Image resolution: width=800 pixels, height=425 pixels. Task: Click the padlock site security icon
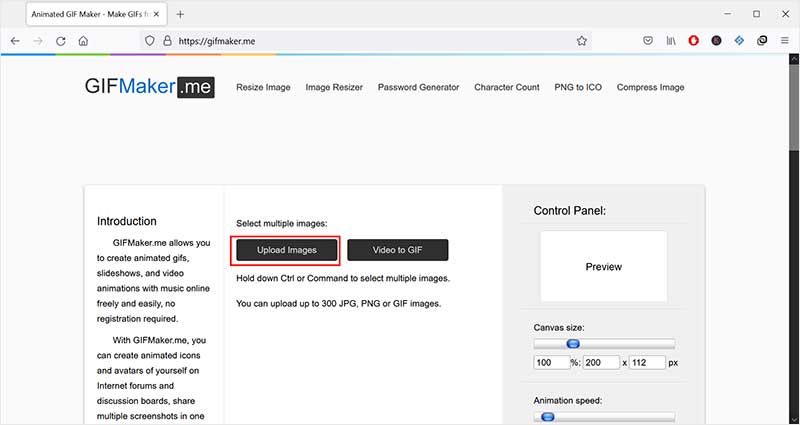(167, 41)
